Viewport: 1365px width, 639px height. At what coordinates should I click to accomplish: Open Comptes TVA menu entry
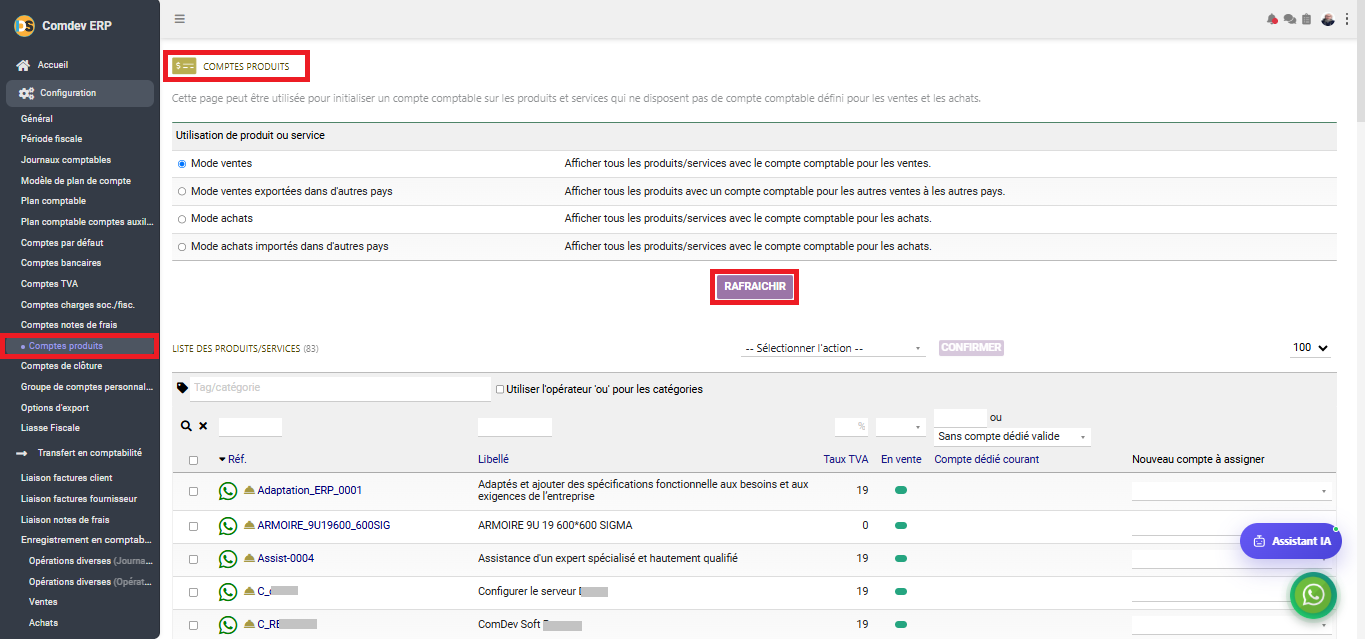(x=49, y=284)
